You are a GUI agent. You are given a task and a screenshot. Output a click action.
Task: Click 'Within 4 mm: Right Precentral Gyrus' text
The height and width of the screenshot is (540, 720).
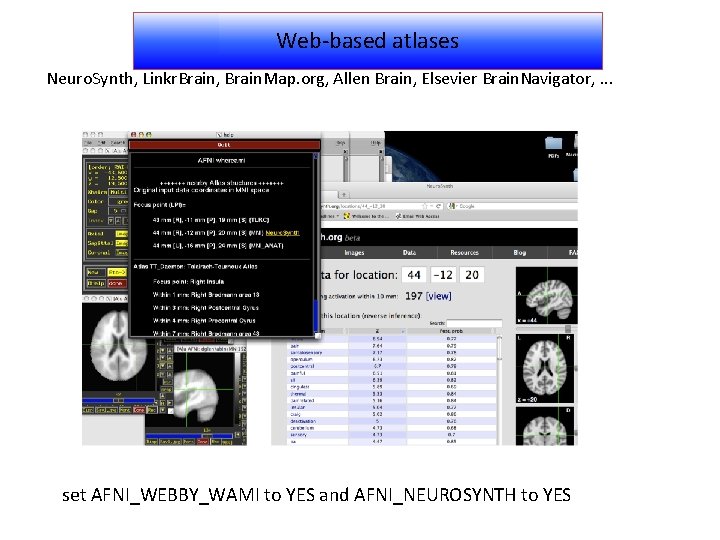(204, 321)
